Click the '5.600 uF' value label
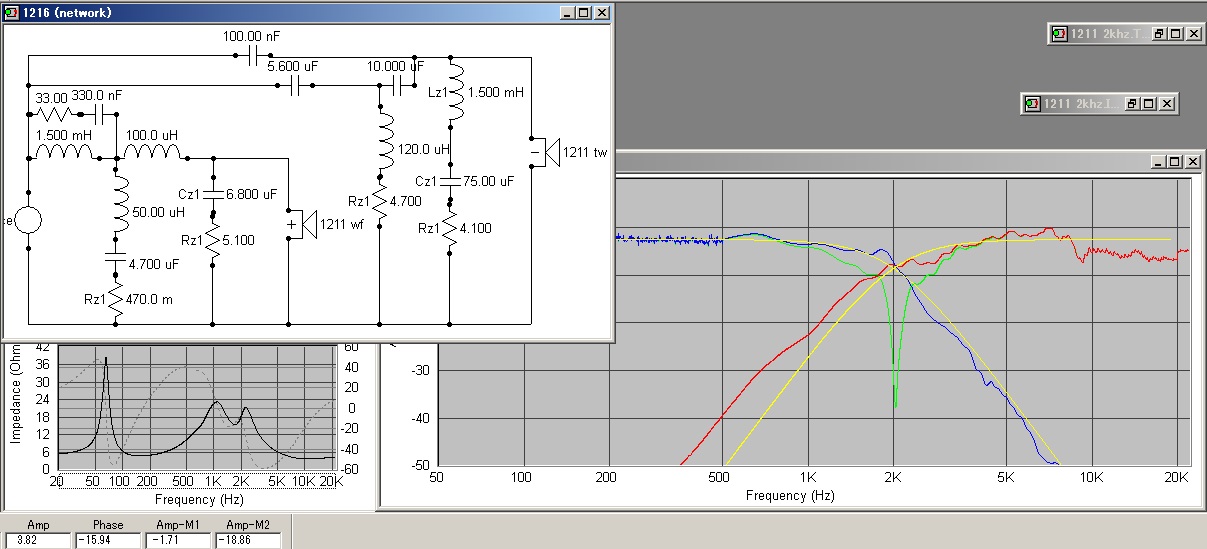Viewport: 1207px width, 549px height. coord(292,66)
